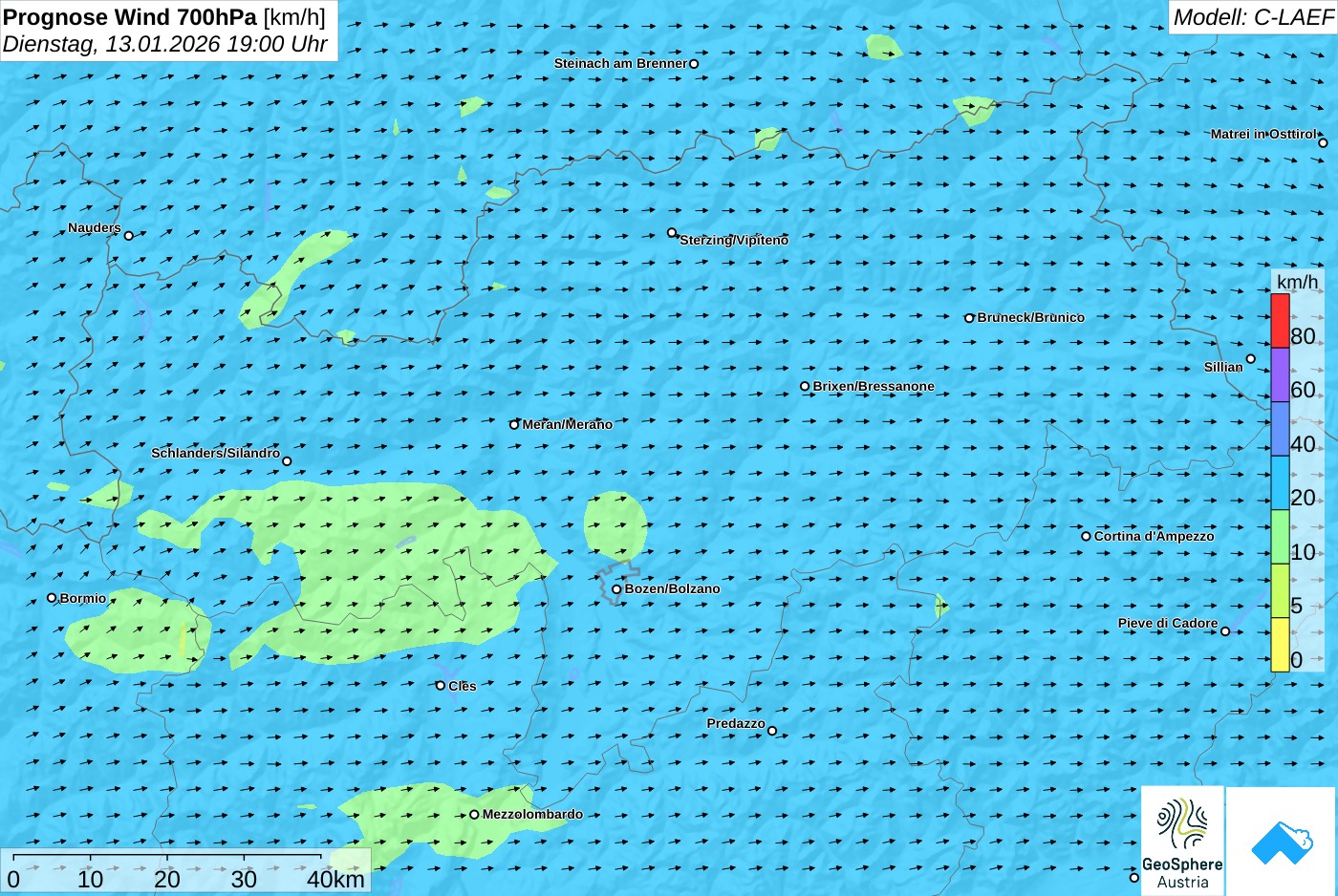The height and width of the screenshot is (896, 1338).
Task: Click the 'Schlanders/Silandro' text label
Action: [x=216, y=453]
